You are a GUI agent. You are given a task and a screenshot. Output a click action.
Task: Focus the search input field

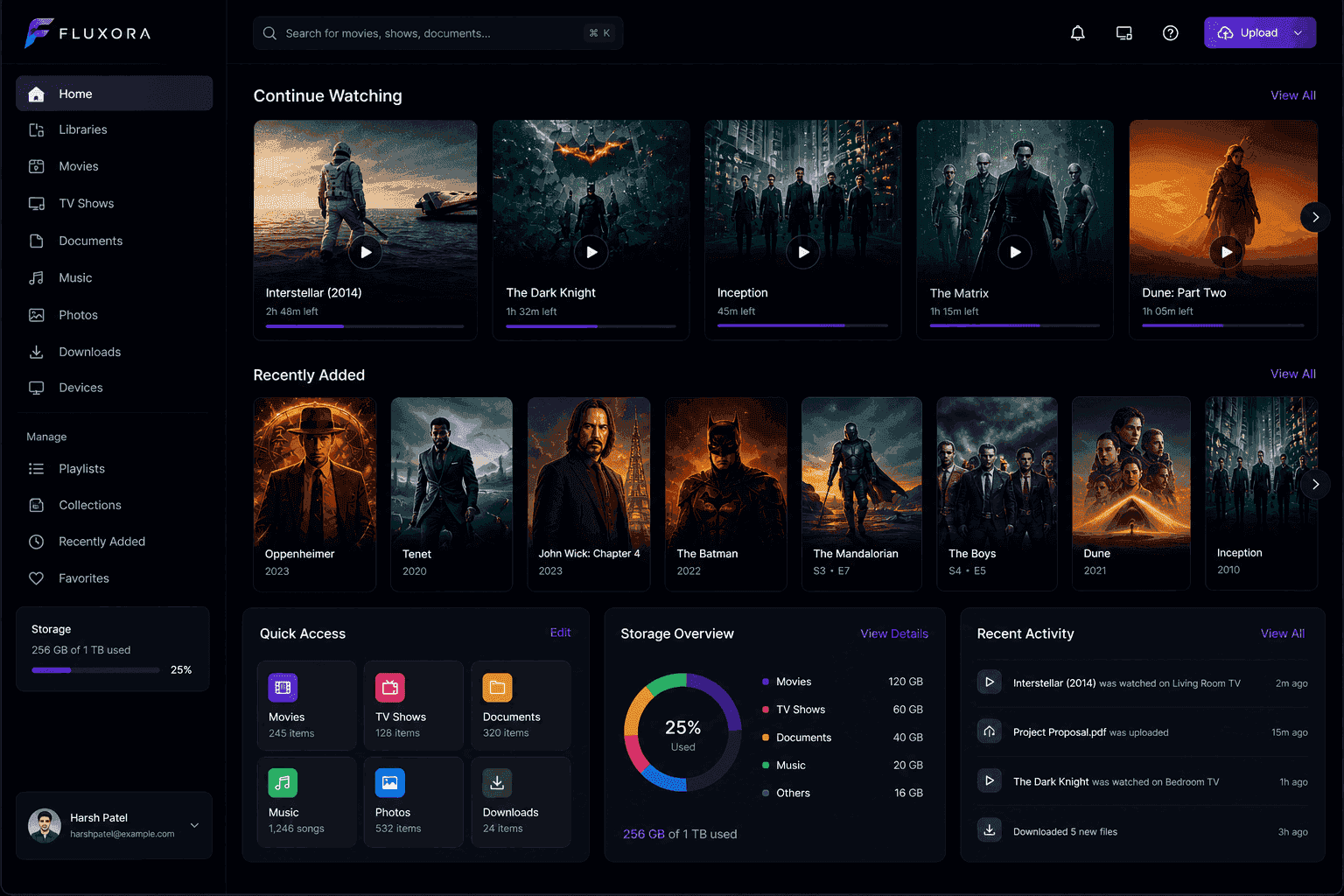click(438, 33)
